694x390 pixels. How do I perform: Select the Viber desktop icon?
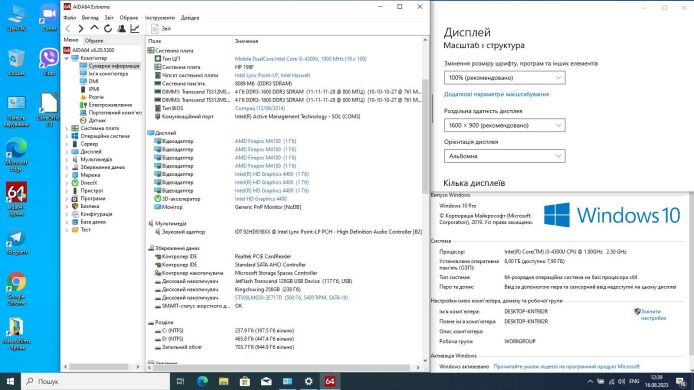tap(49, 62)
